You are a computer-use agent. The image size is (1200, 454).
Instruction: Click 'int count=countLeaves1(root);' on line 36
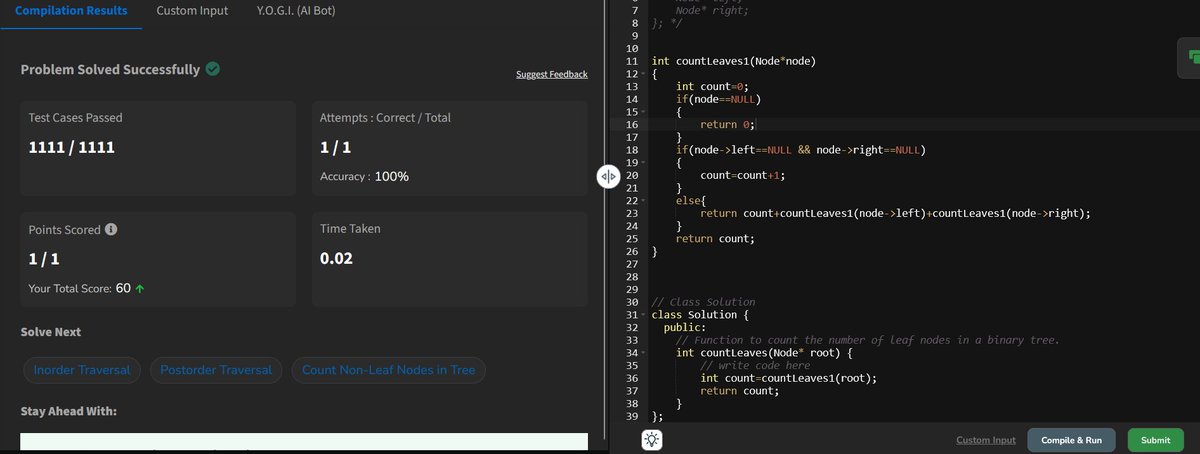click(788, 378)
